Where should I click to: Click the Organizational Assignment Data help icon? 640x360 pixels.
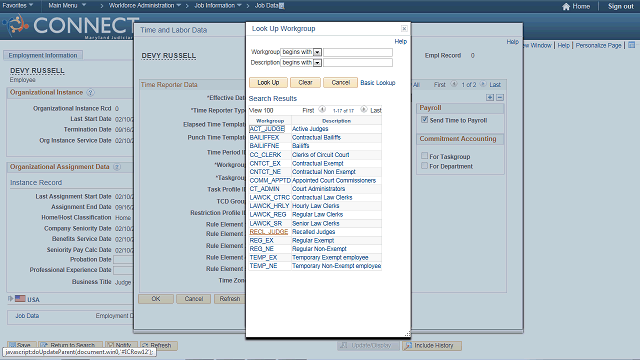(117, 167)
